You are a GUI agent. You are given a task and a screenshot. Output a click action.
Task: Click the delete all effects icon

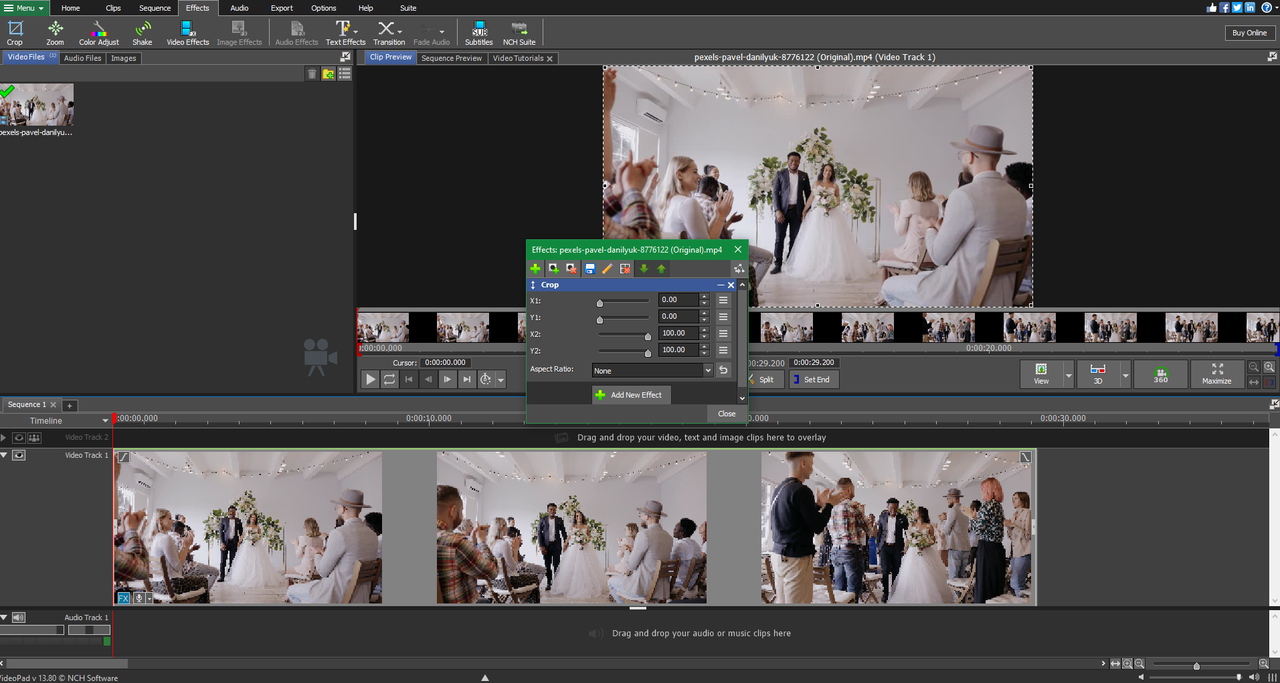point(625,268)
